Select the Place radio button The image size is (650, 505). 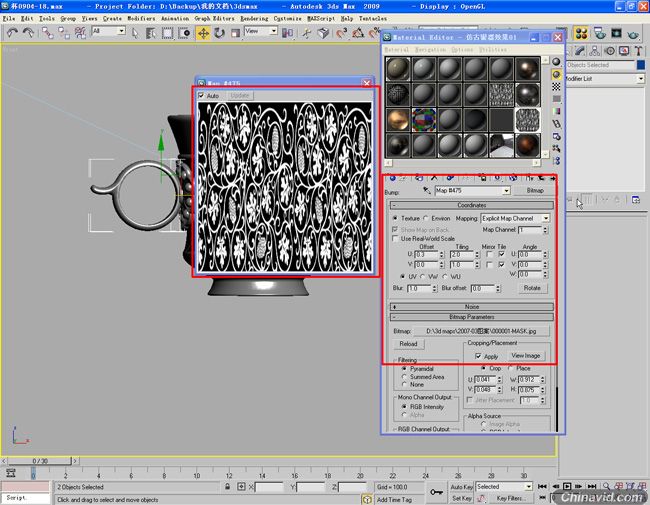510,368
